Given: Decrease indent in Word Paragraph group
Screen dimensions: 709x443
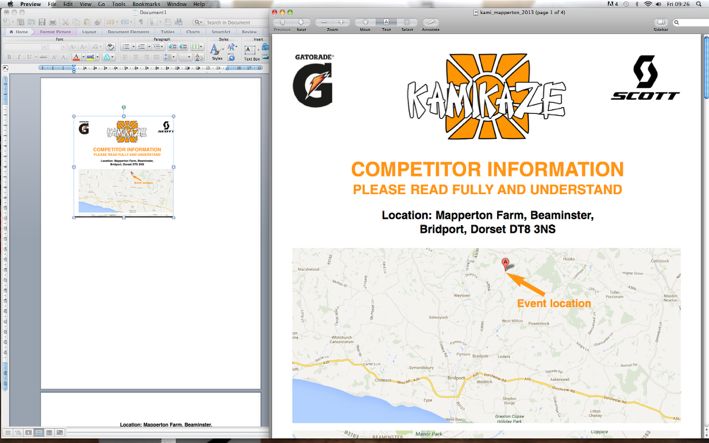Looking at the screenshot, I should point(172,47).
